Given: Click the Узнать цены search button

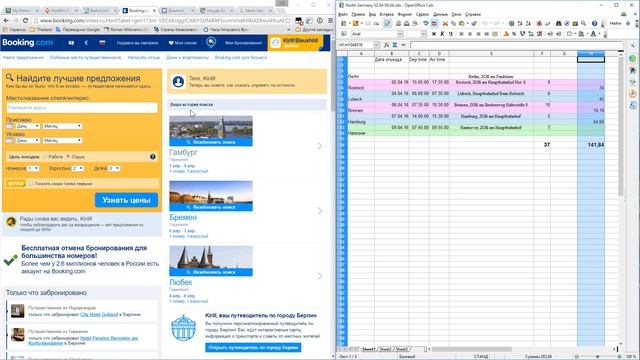Looking at the screenshot, I should click(x=126, y=200).
